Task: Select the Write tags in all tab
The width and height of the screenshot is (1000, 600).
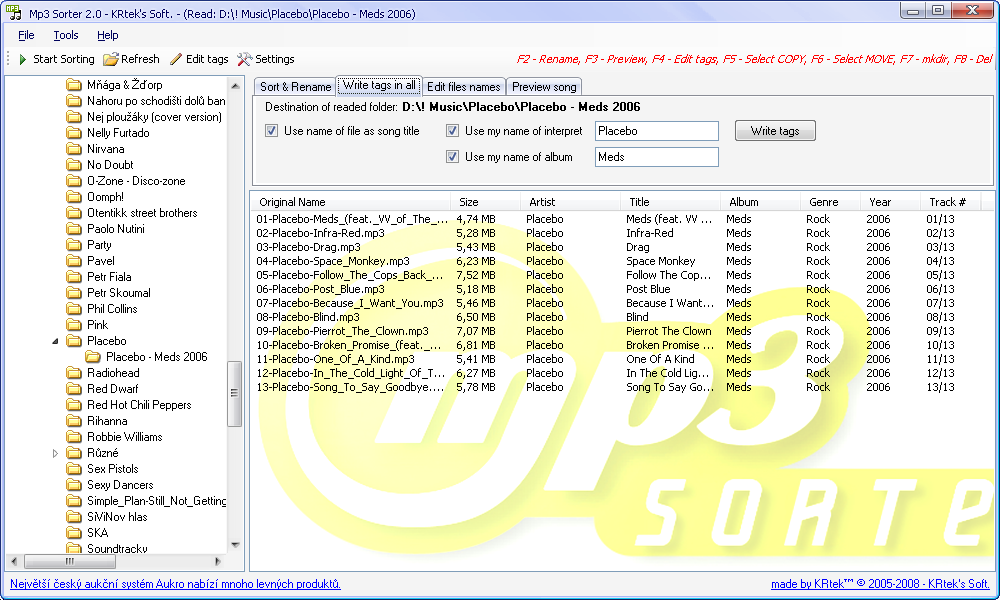Action: 379,85
